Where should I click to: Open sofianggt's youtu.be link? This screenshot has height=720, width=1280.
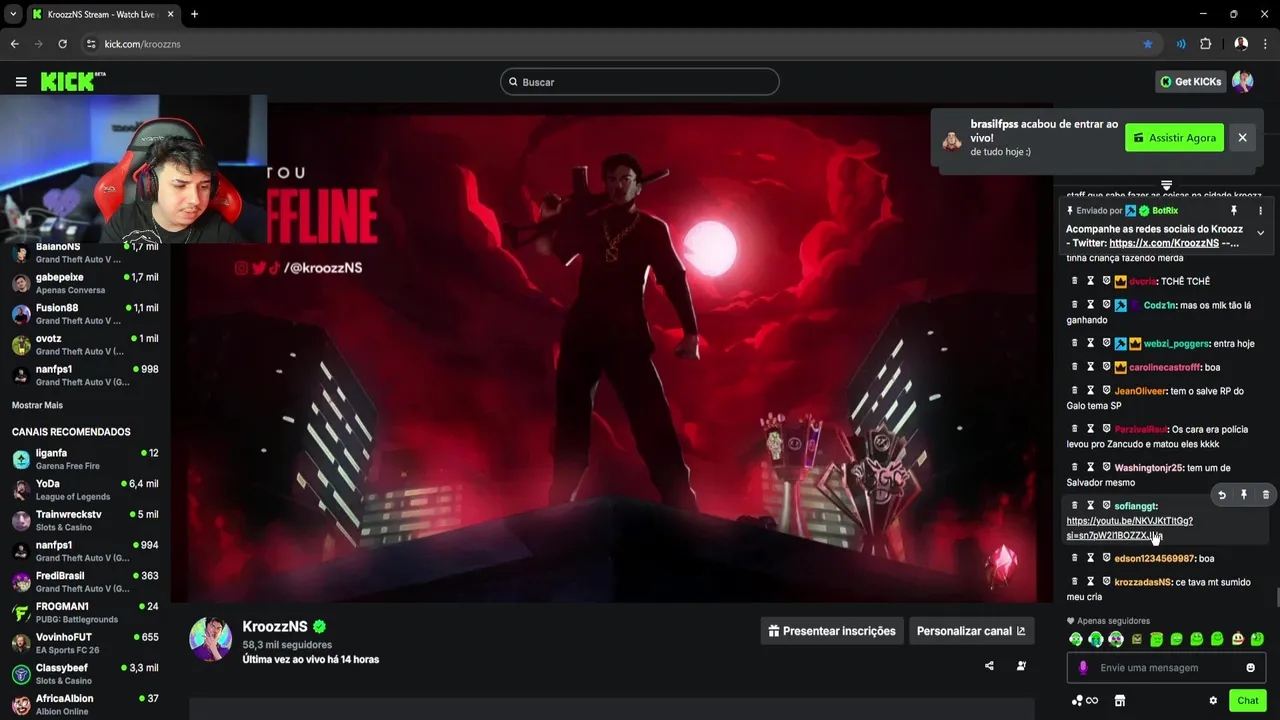coord(1130,528)
